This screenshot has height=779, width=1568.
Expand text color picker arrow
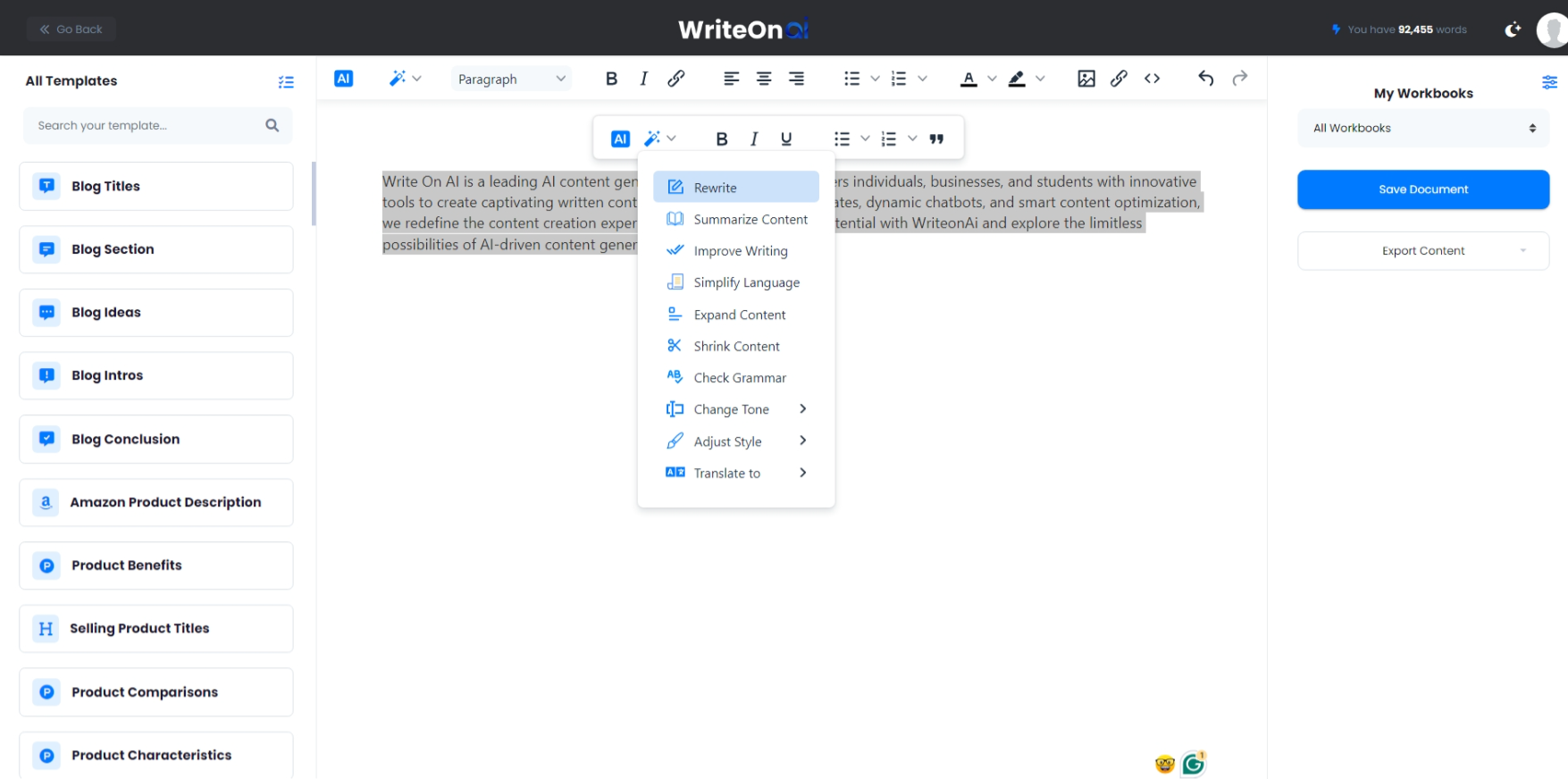tap(992, 79)
